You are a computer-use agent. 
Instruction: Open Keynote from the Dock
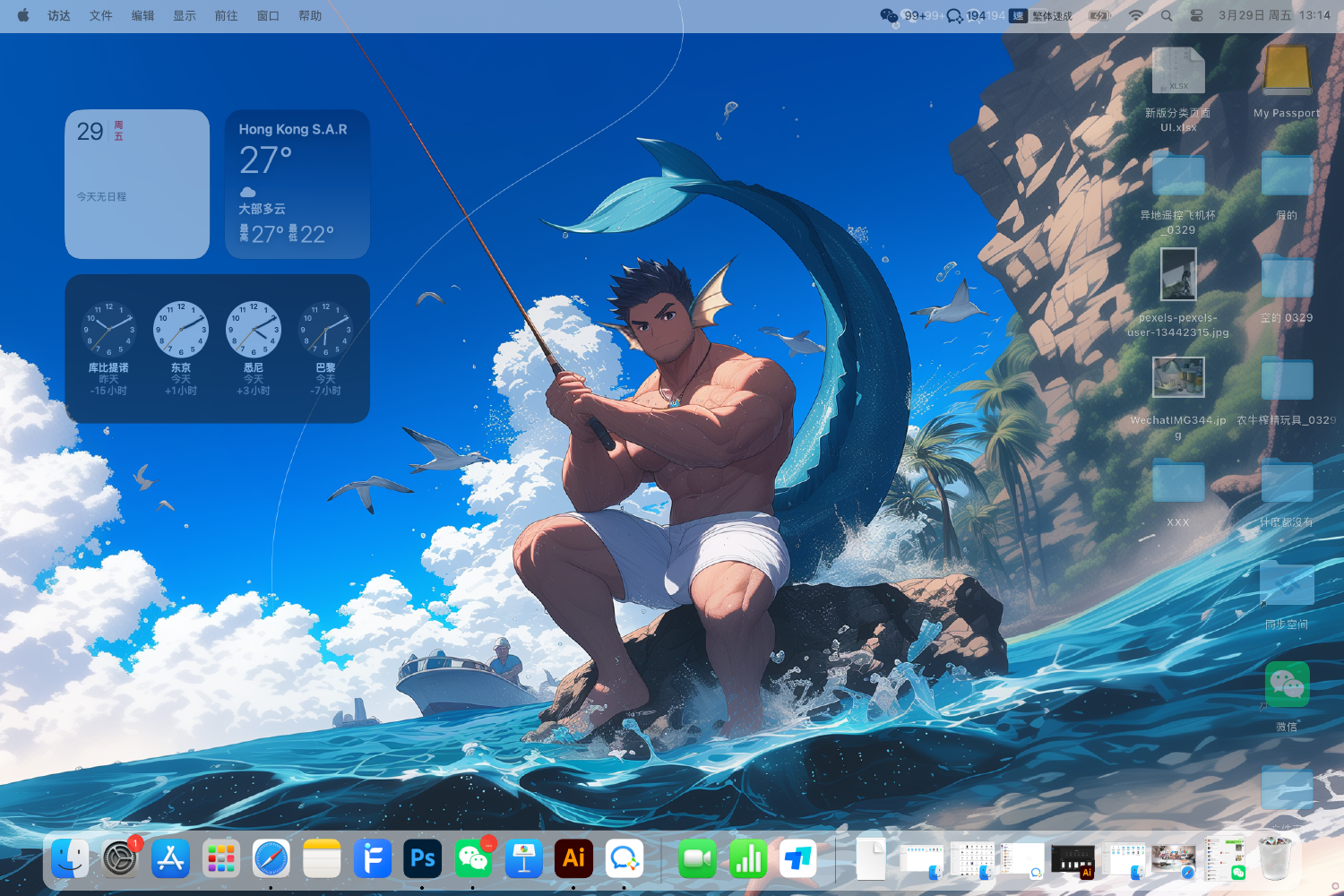pyautogui.click(x=523, y=859)
